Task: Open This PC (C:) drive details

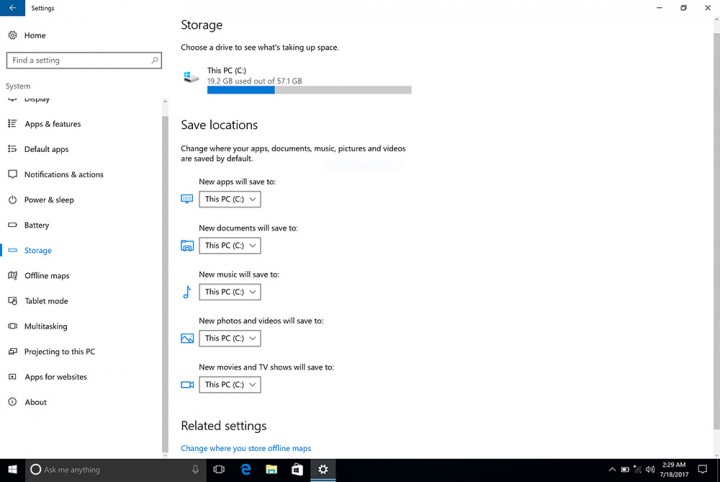Action: 297,81
